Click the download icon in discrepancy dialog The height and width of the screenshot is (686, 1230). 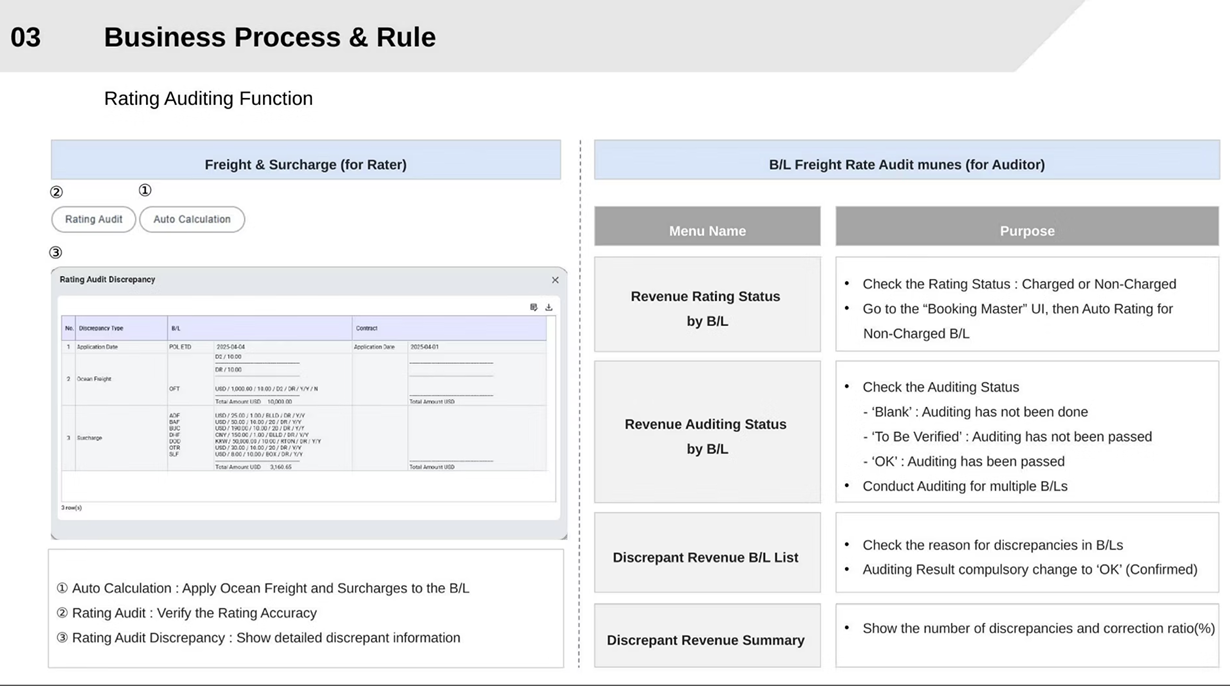[548, 307]
